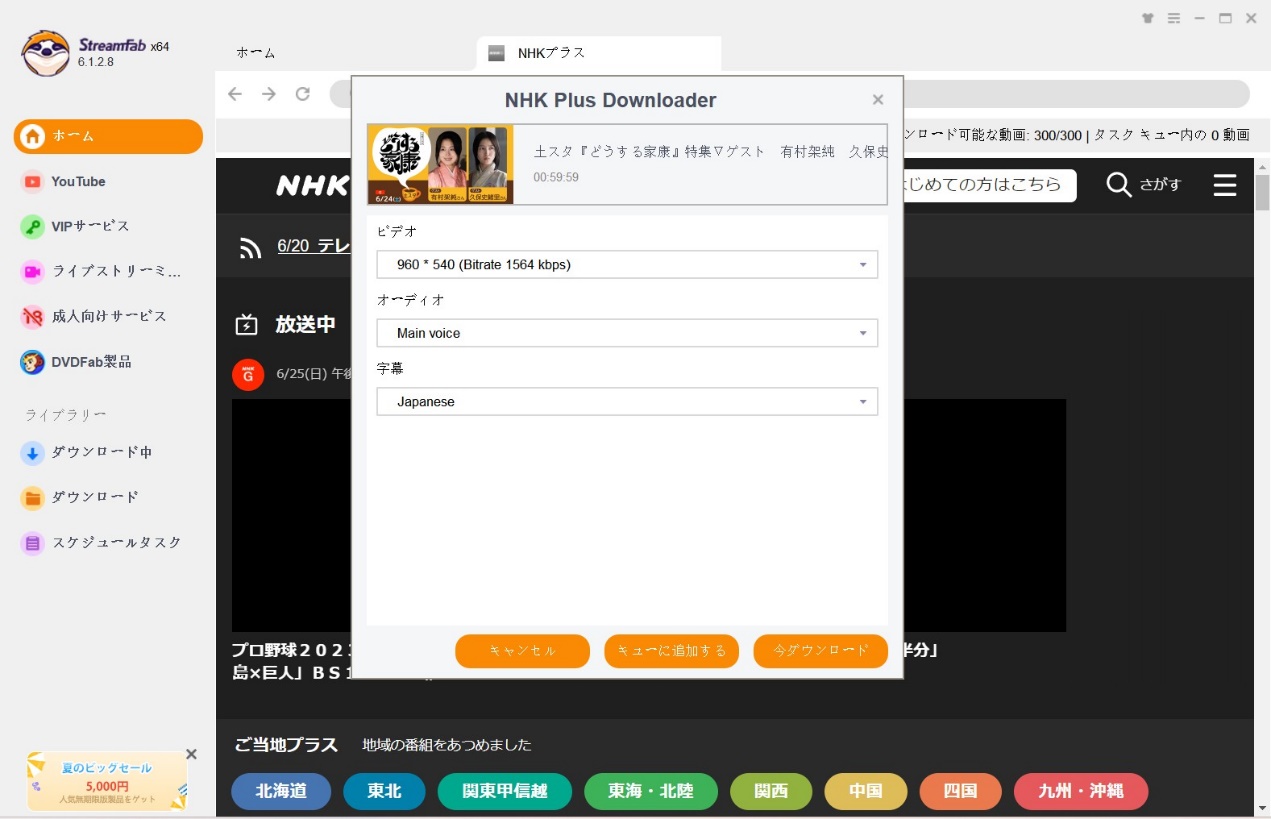1271x819 pixels.
Task: Select the 北海道 region button
Action: (281, 791)
